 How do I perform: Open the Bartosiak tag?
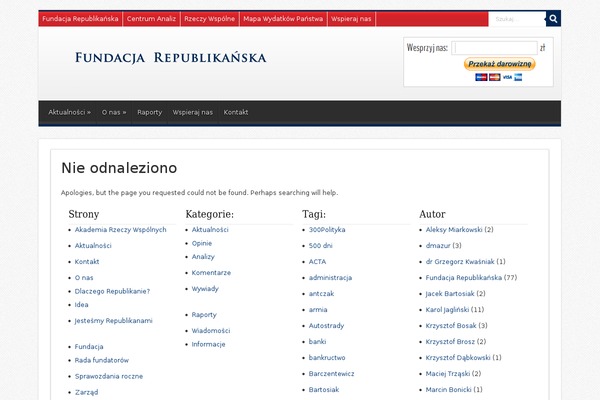click(324, 390)
